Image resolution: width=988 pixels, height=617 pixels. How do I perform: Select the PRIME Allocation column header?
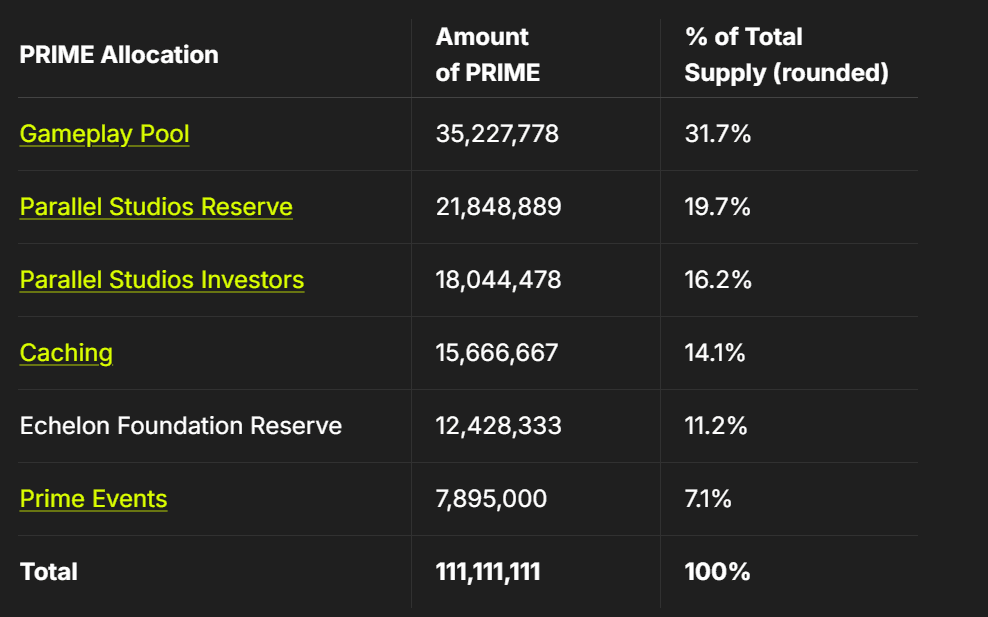pyautogui.click(x=119, y=55)
